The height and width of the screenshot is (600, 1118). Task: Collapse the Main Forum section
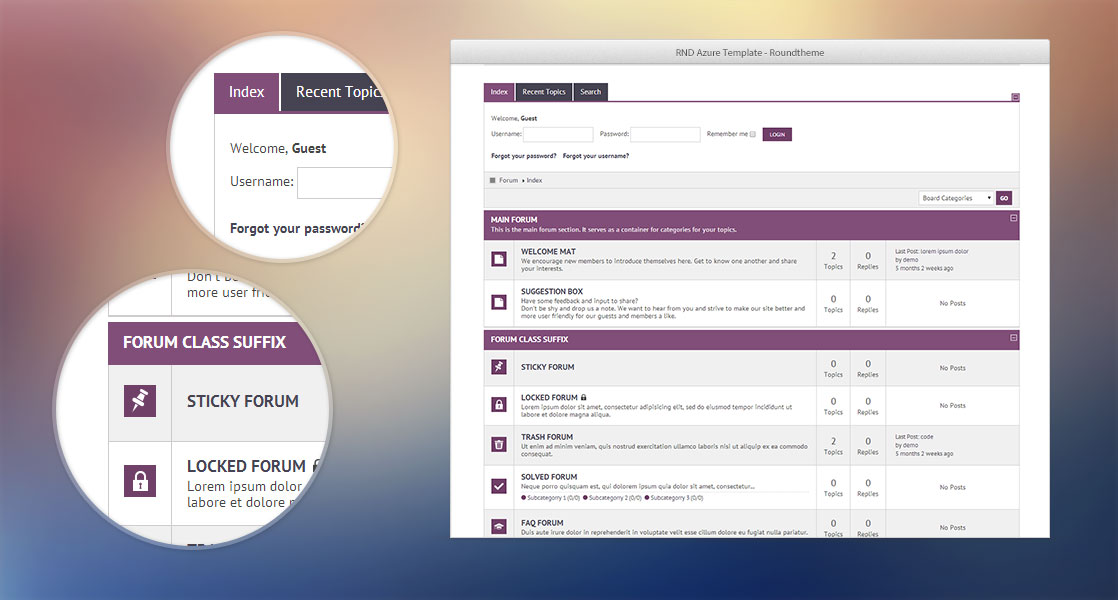1013,218
